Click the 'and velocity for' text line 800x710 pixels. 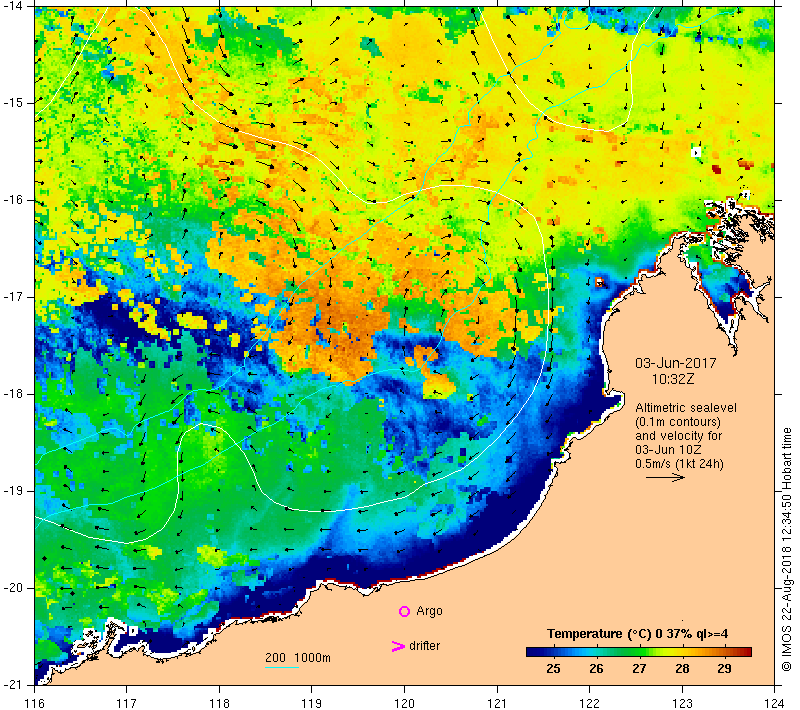tap(679, 436)
